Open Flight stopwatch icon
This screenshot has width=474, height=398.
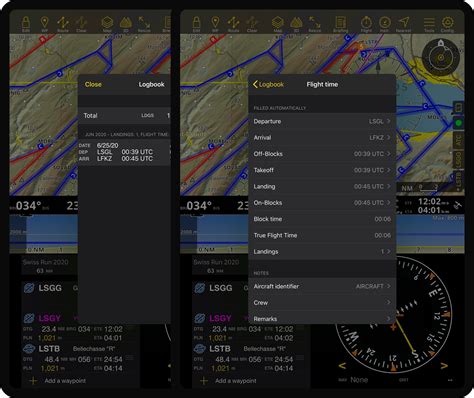pyautogui.click(x=366, y=24)
